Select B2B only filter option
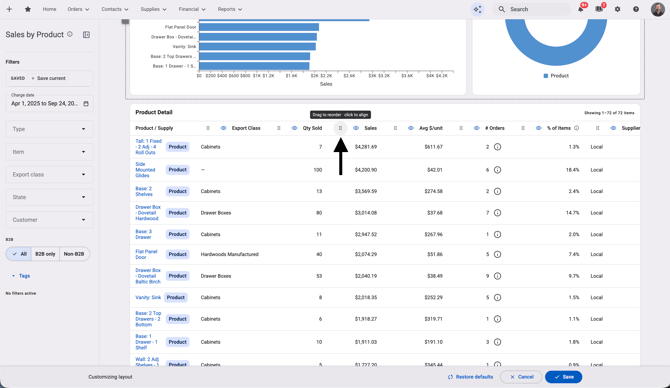 45,254
